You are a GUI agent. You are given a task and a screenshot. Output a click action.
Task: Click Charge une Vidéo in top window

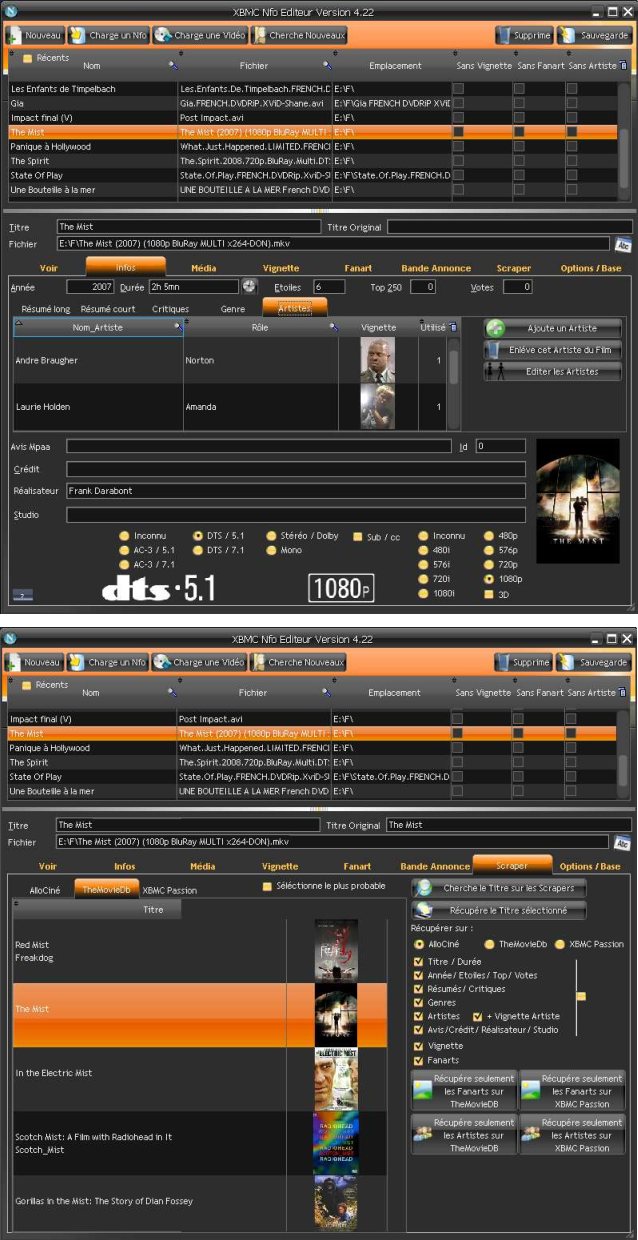pyautogui.click(x=199, y=35)
